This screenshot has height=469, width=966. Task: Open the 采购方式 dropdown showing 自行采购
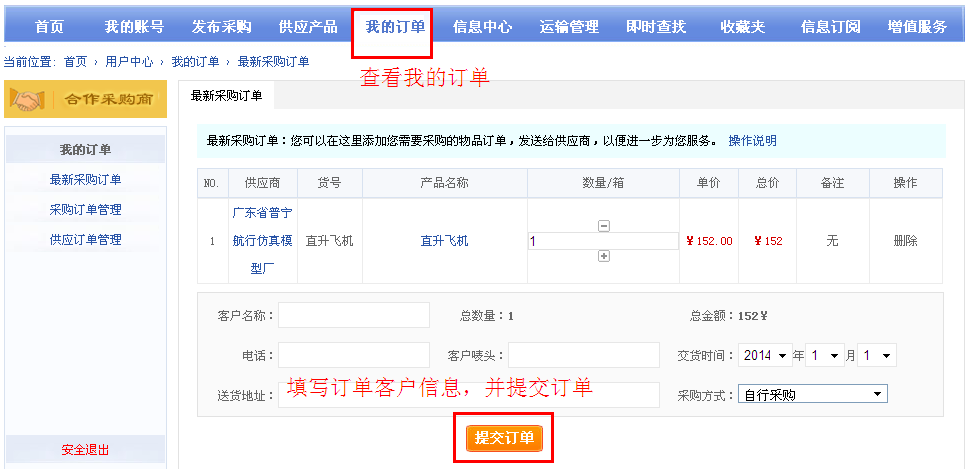click(813, 395)
